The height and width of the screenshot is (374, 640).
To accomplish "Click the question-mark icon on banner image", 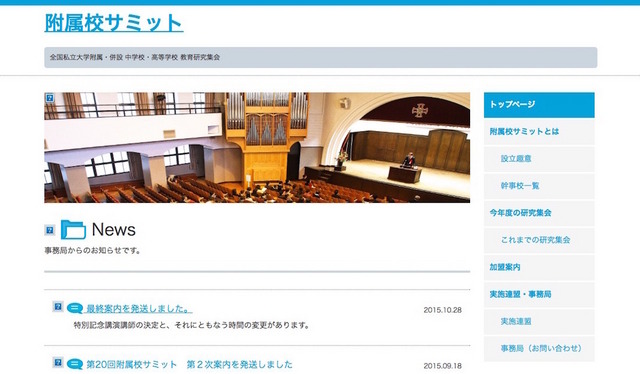I will click(x=50, y=98).
